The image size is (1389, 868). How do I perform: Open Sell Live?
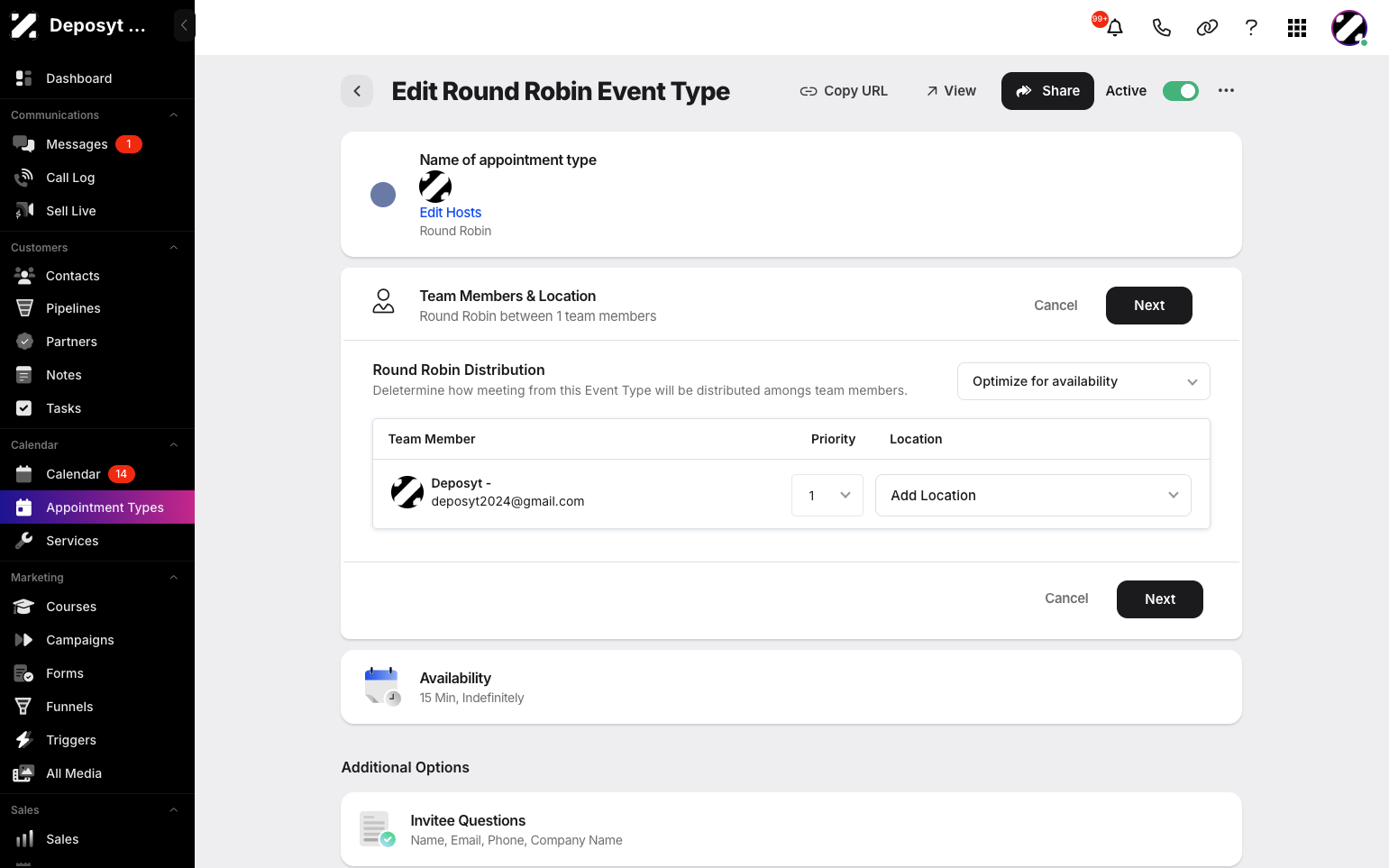tap(97, 211)
